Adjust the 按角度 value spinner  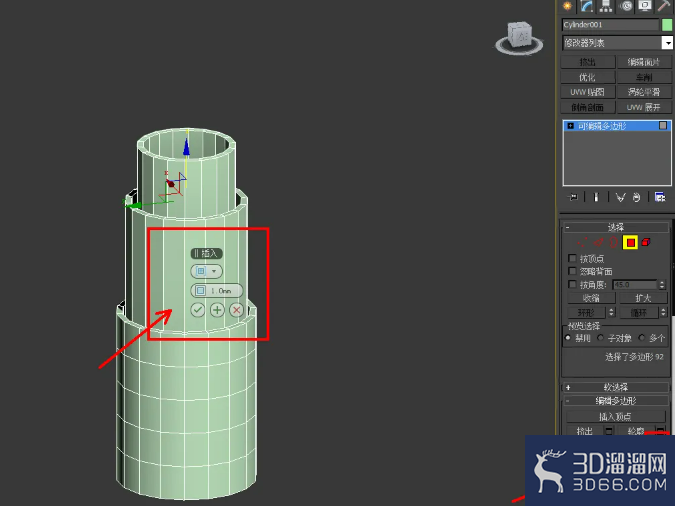tap(662, 285)
